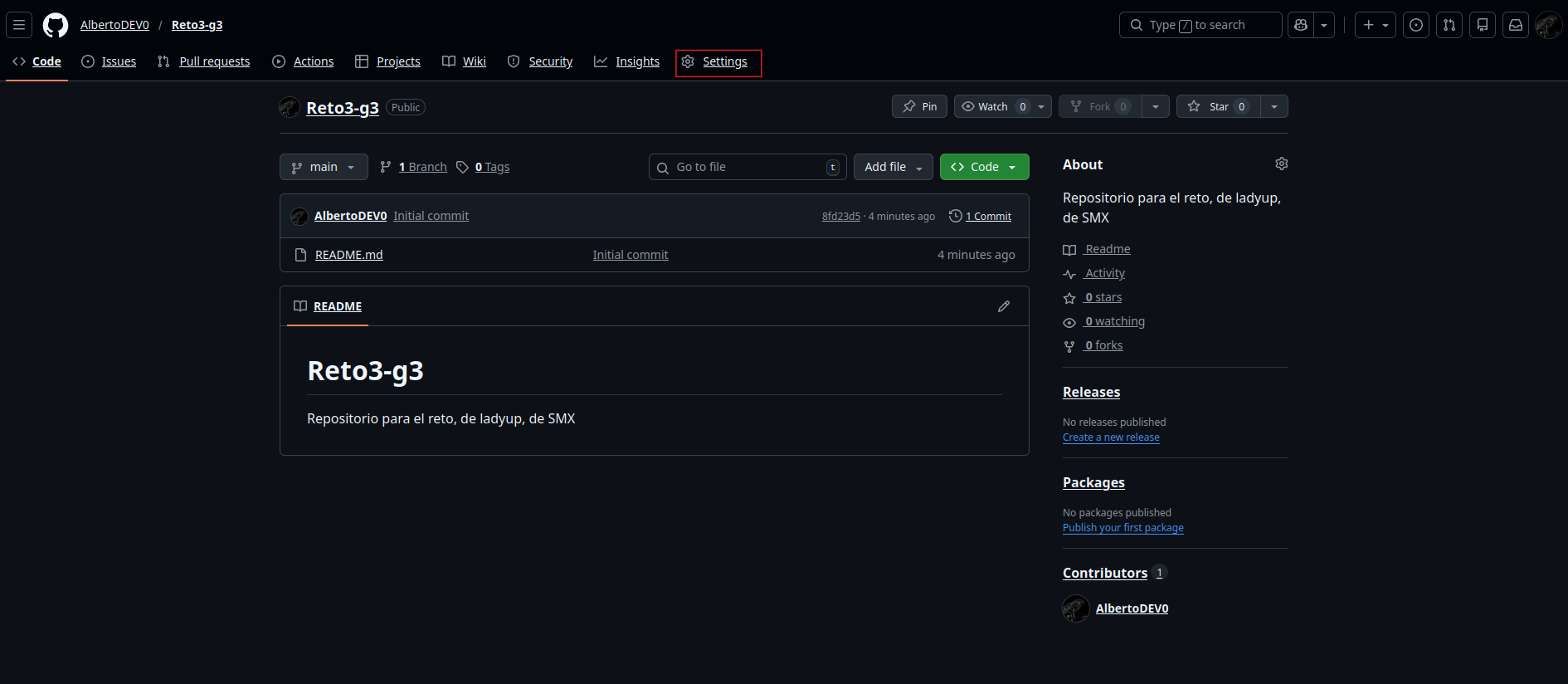Edit the README with pencil icon

[1004, 306]
